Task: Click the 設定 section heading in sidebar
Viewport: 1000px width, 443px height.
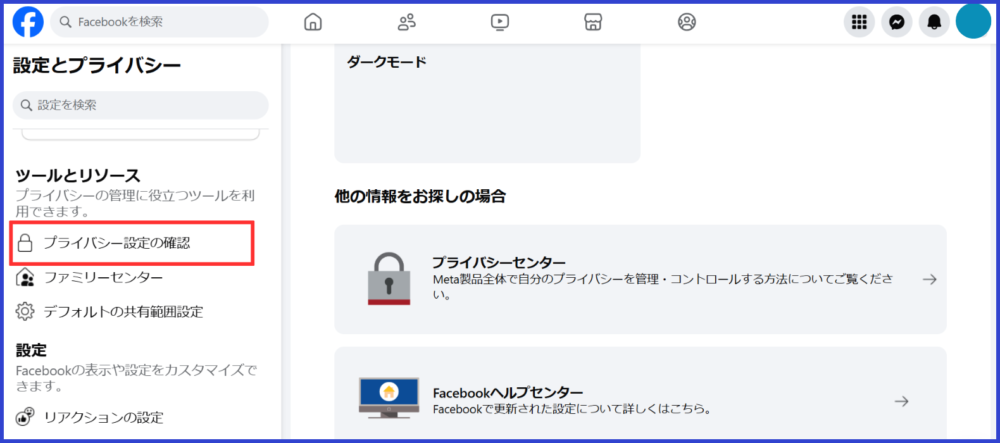Action: (x=31, y=350)
